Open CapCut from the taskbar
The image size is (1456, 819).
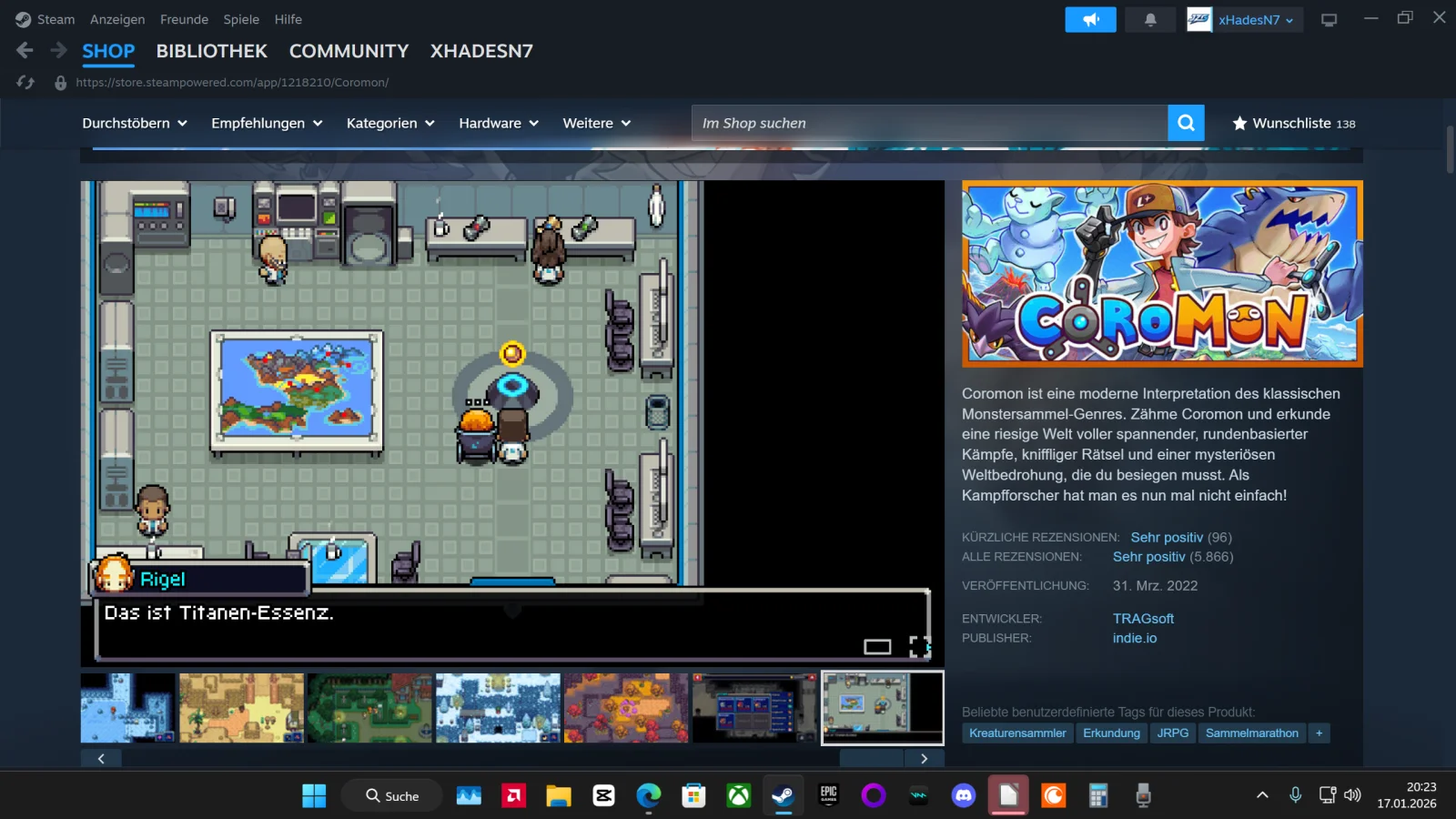603,796
